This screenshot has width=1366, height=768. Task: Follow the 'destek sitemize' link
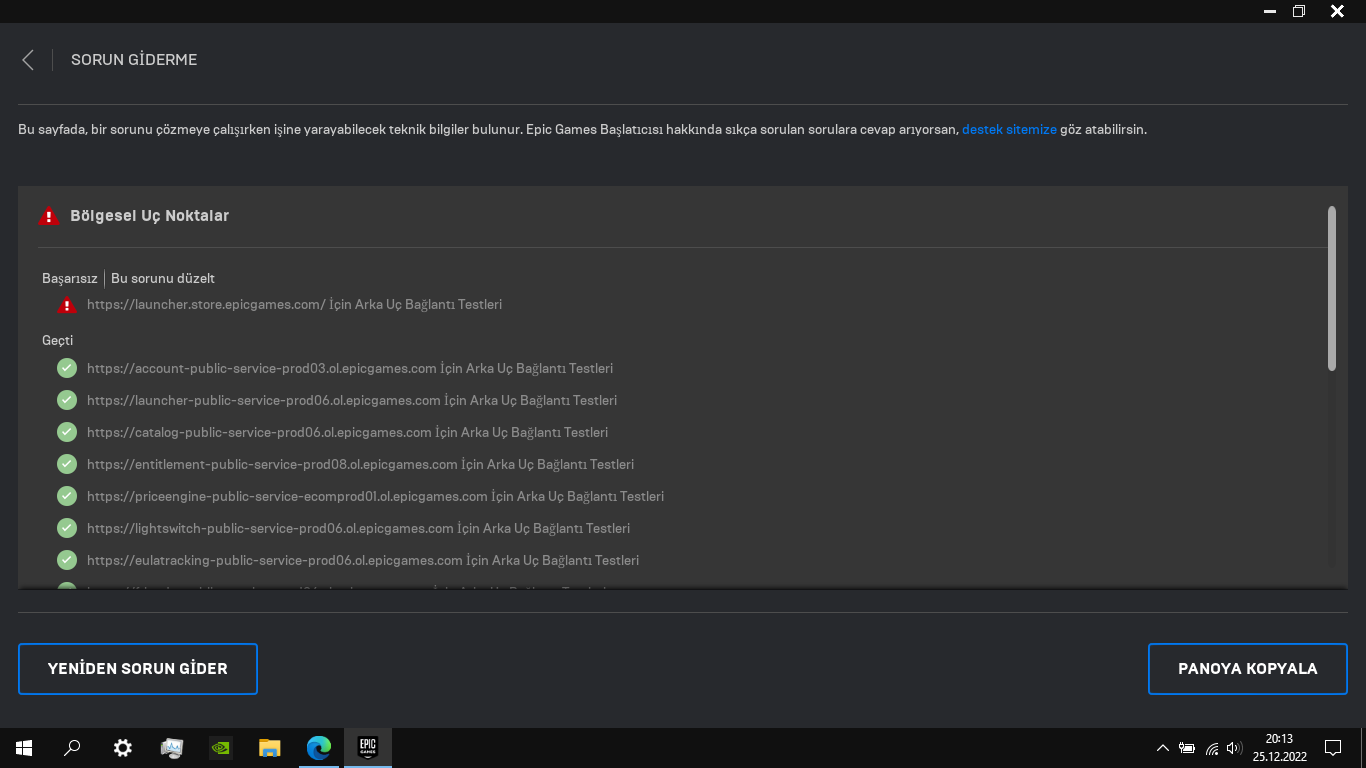tap(1009, 130)
